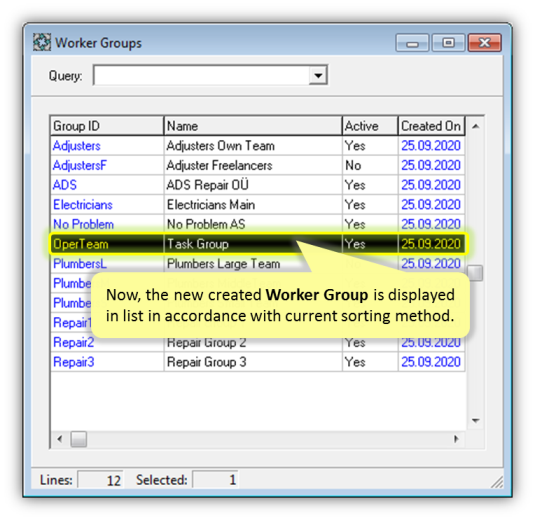Open the AdjustersF group link
Image resolution: width=535 pixels, height=520 pixels.
[x=80, y=165]
